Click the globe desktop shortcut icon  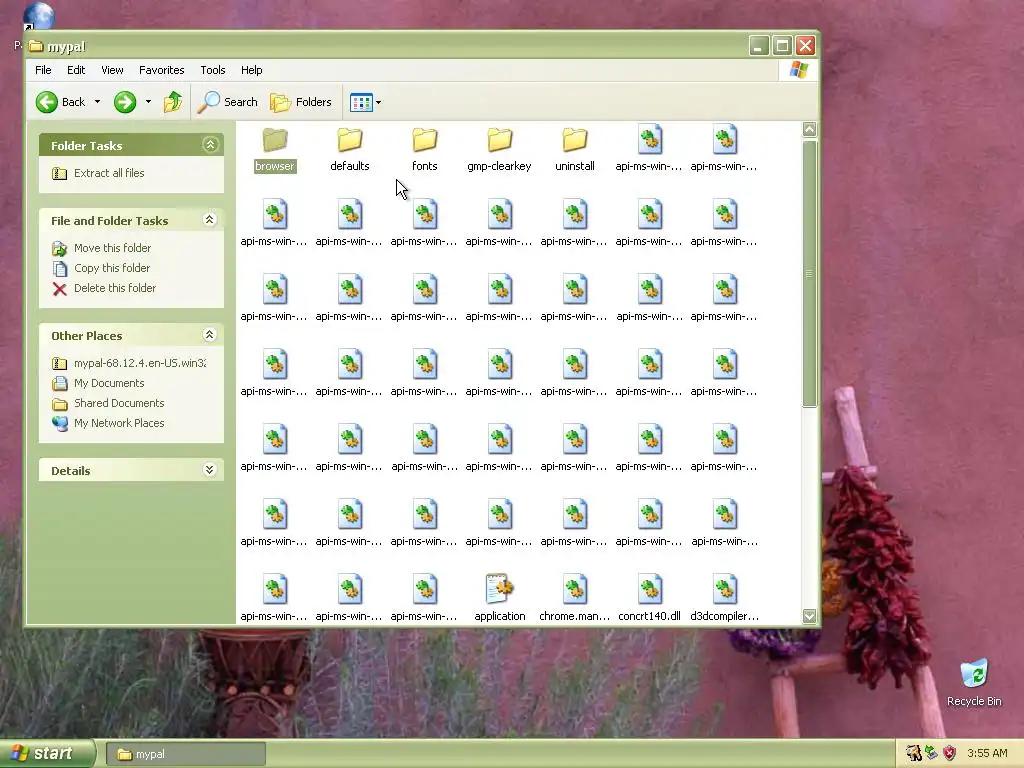coord(37,16)
